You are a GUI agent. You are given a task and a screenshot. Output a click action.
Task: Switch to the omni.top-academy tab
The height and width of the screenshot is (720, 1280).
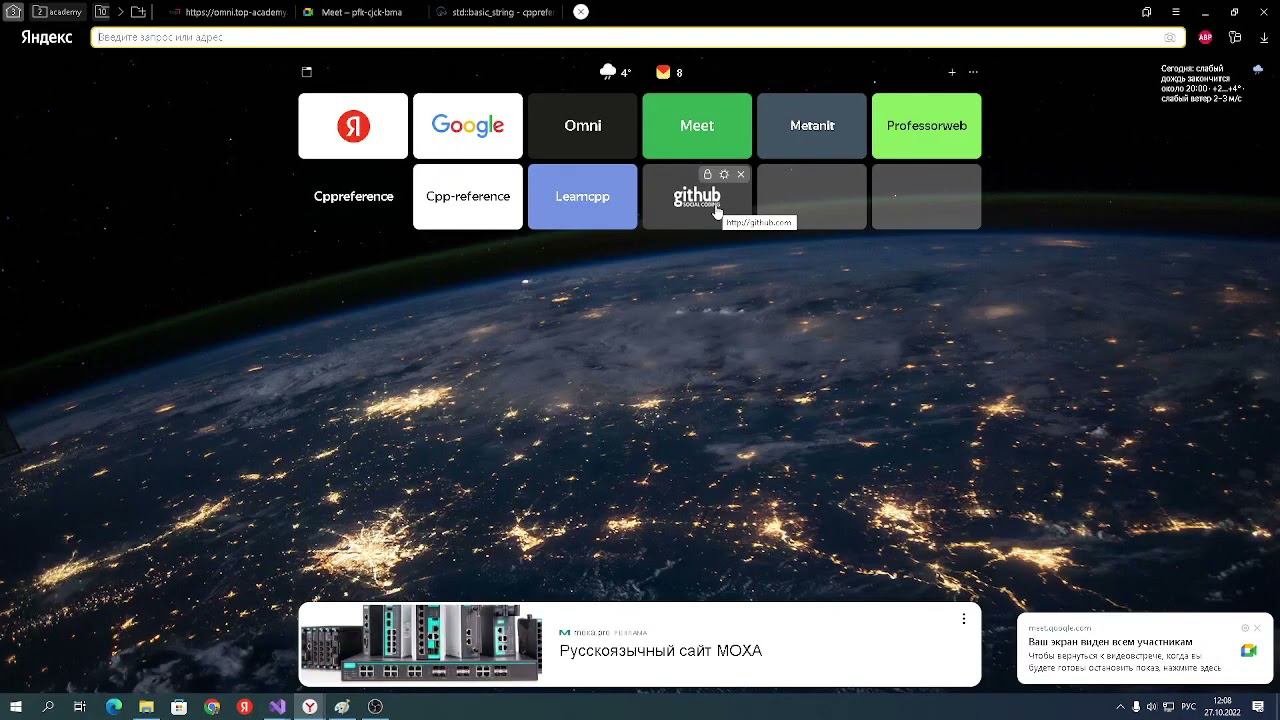pos(228,12)
